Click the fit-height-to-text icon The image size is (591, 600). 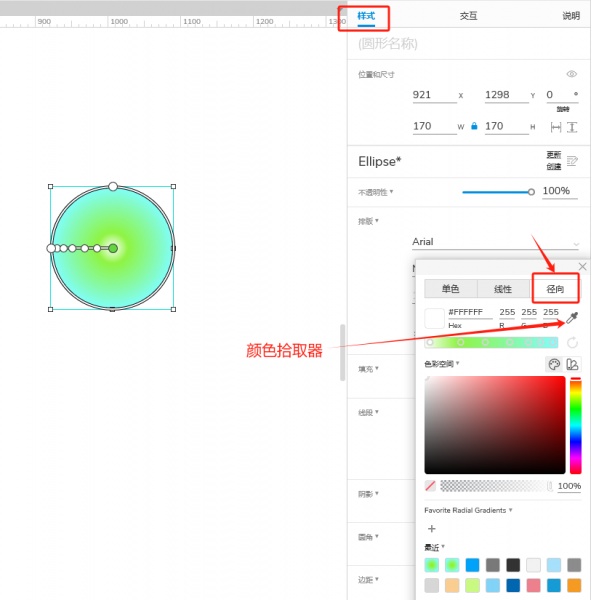click(x=572, y=127)
